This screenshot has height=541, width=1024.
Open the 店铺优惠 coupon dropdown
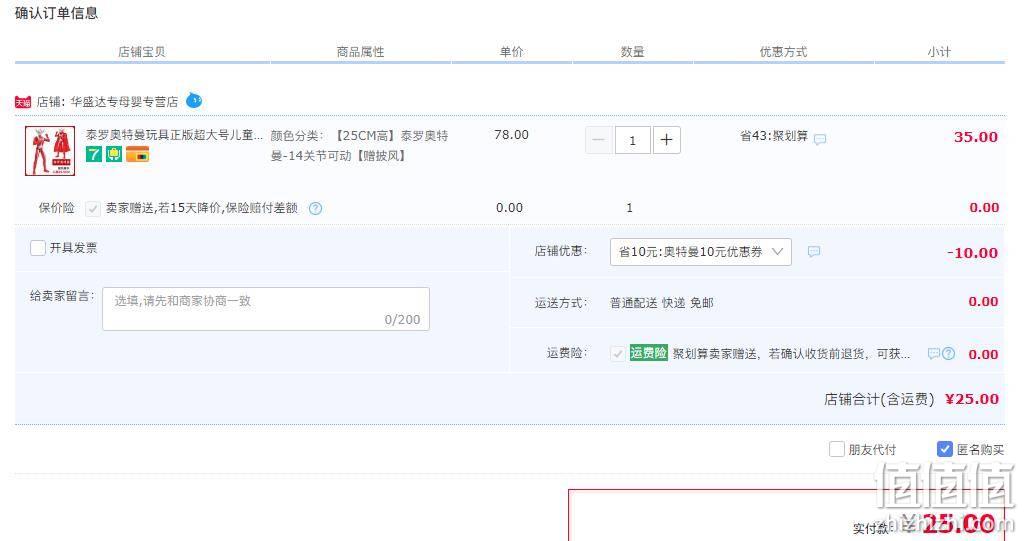[701, 252]
